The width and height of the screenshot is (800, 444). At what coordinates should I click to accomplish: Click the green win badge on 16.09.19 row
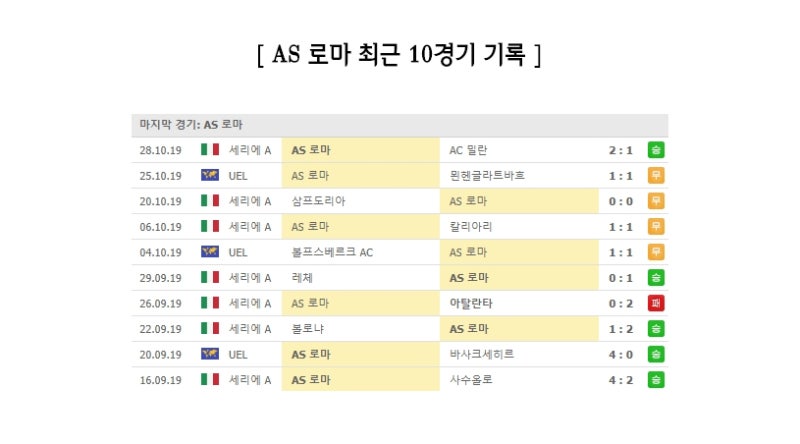pos(656,380)
